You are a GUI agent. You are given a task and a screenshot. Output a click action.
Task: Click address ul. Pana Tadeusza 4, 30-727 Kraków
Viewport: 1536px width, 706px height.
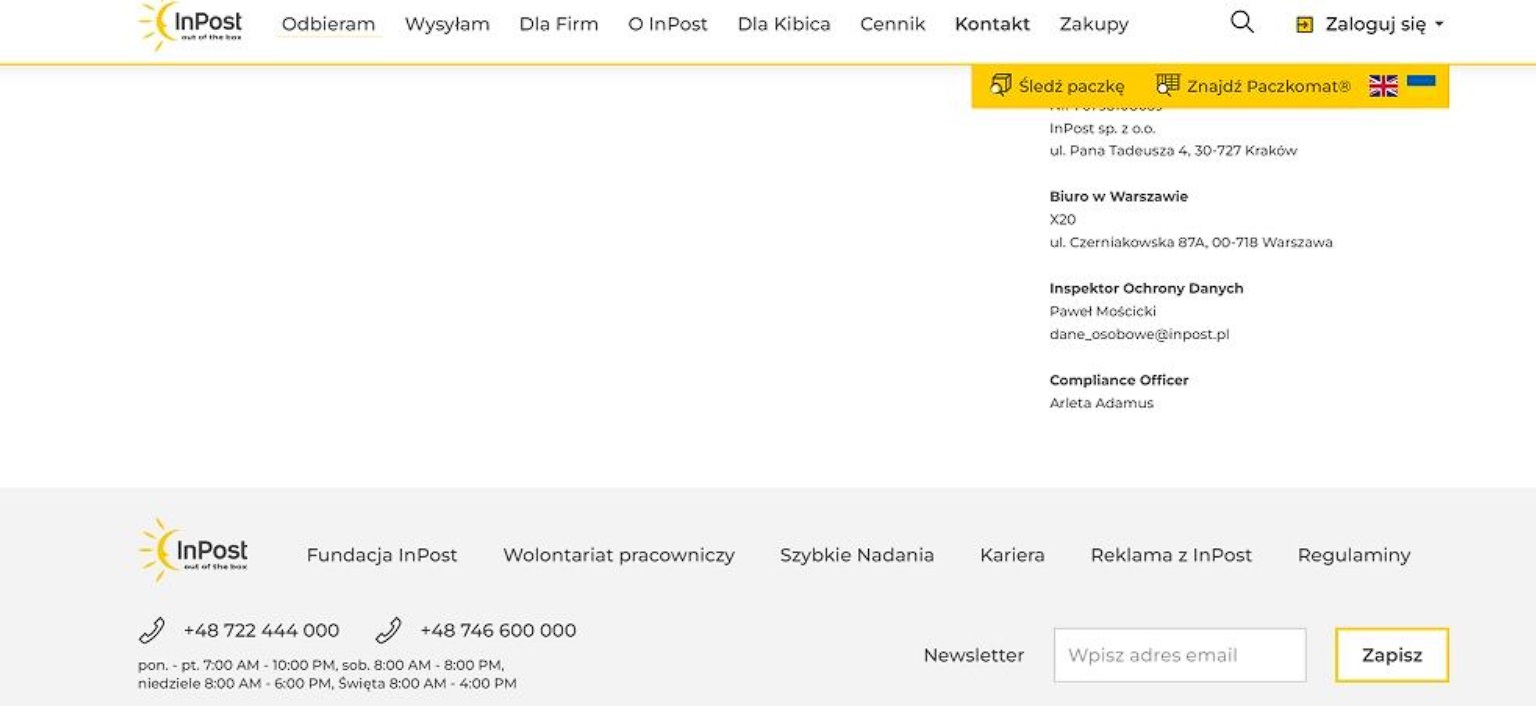point(1173,151)
